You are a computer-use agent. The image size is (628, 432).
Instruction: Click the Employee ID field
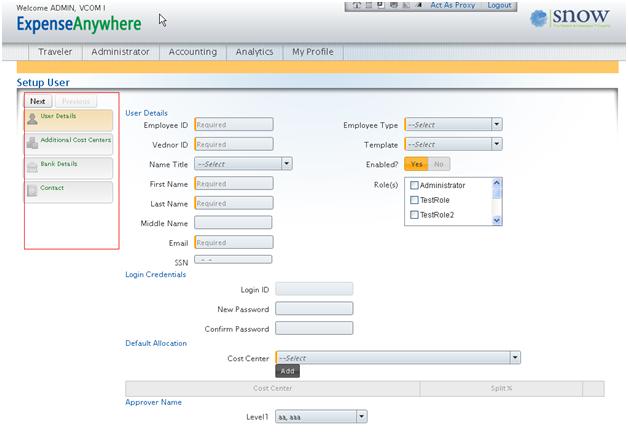[234, 125]
